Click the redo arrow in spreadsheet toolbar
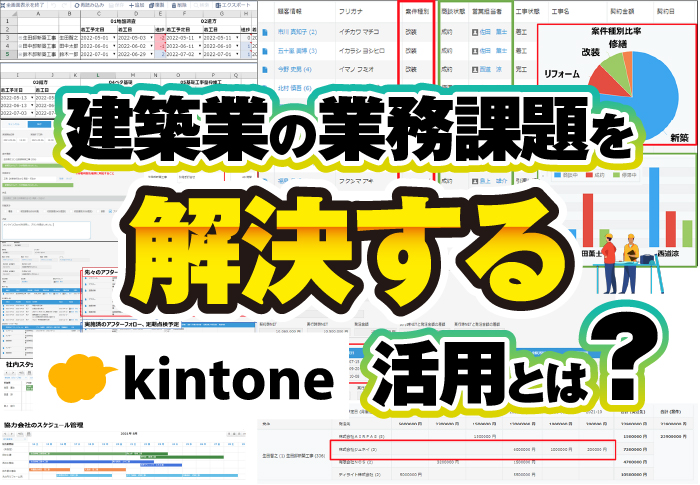The image size is (700, 485). tap(66, 5)
